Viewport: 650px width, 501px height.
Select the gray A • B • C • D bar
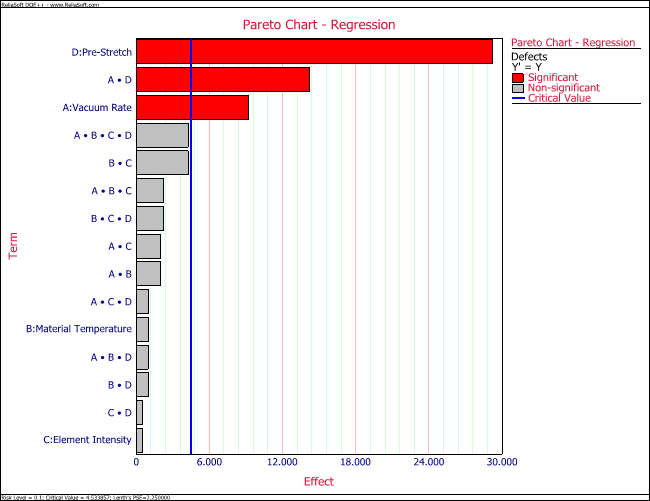(x=162, y=135)
